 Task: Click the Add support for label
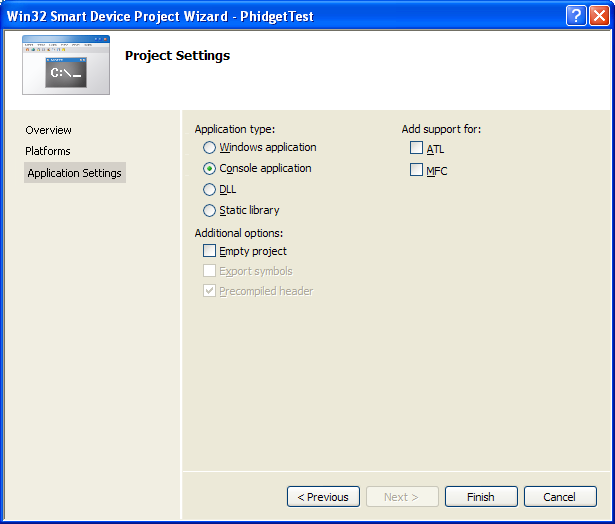tap(441, 129)
